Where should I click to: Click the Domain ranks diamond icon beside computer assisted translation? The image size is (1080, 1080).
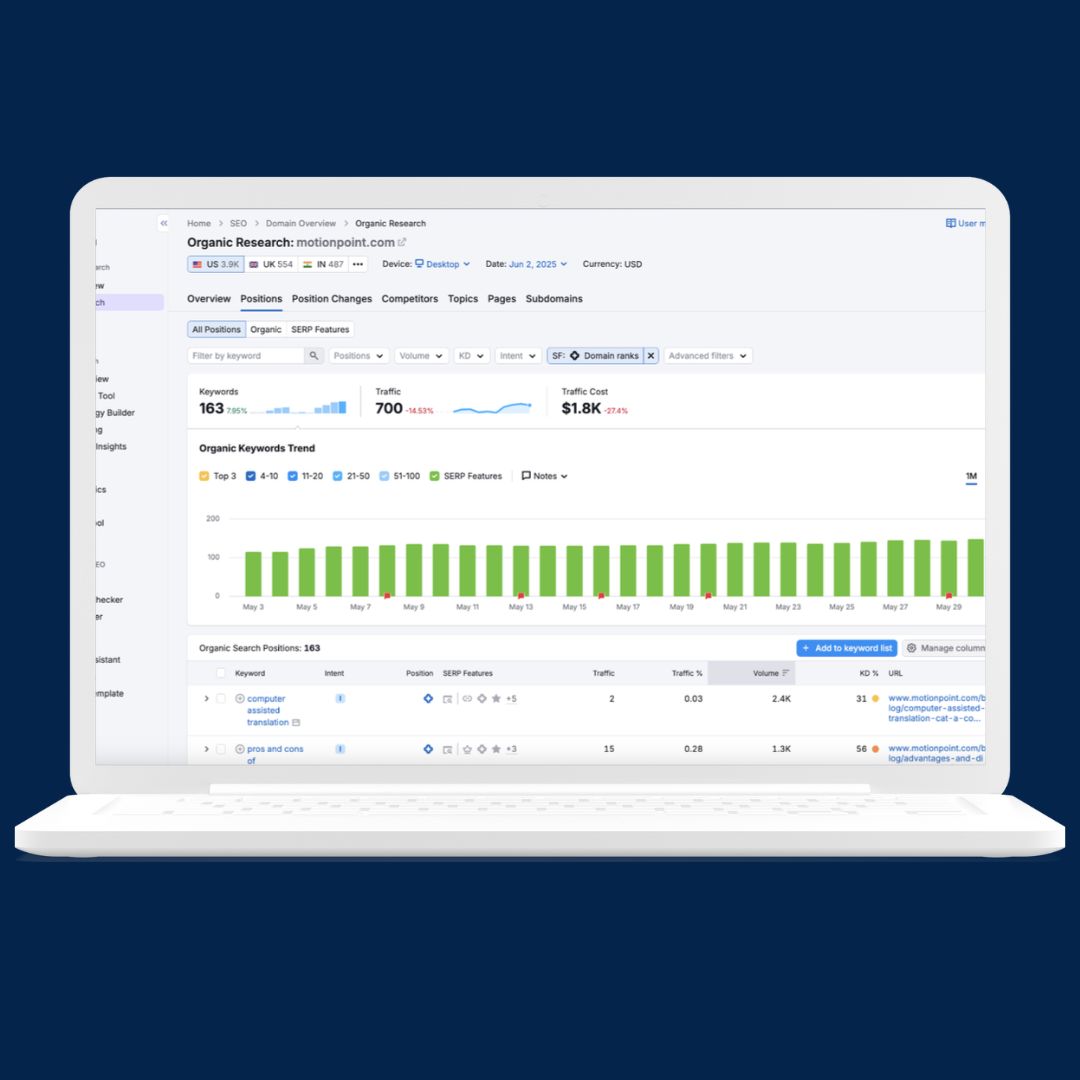pos(428,698)
